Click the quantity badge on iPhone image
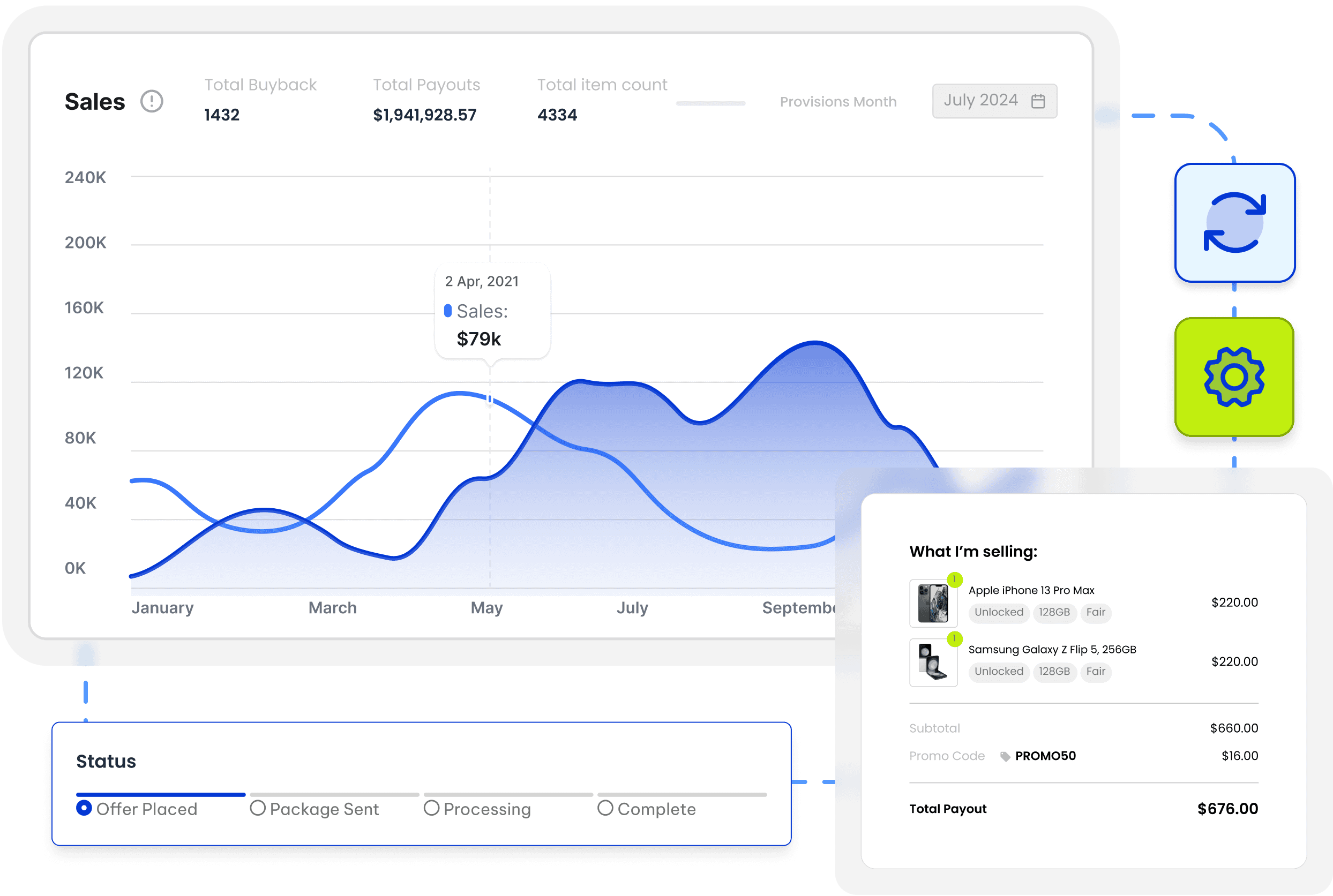1333x896 pixels. (x=954, y=579)
